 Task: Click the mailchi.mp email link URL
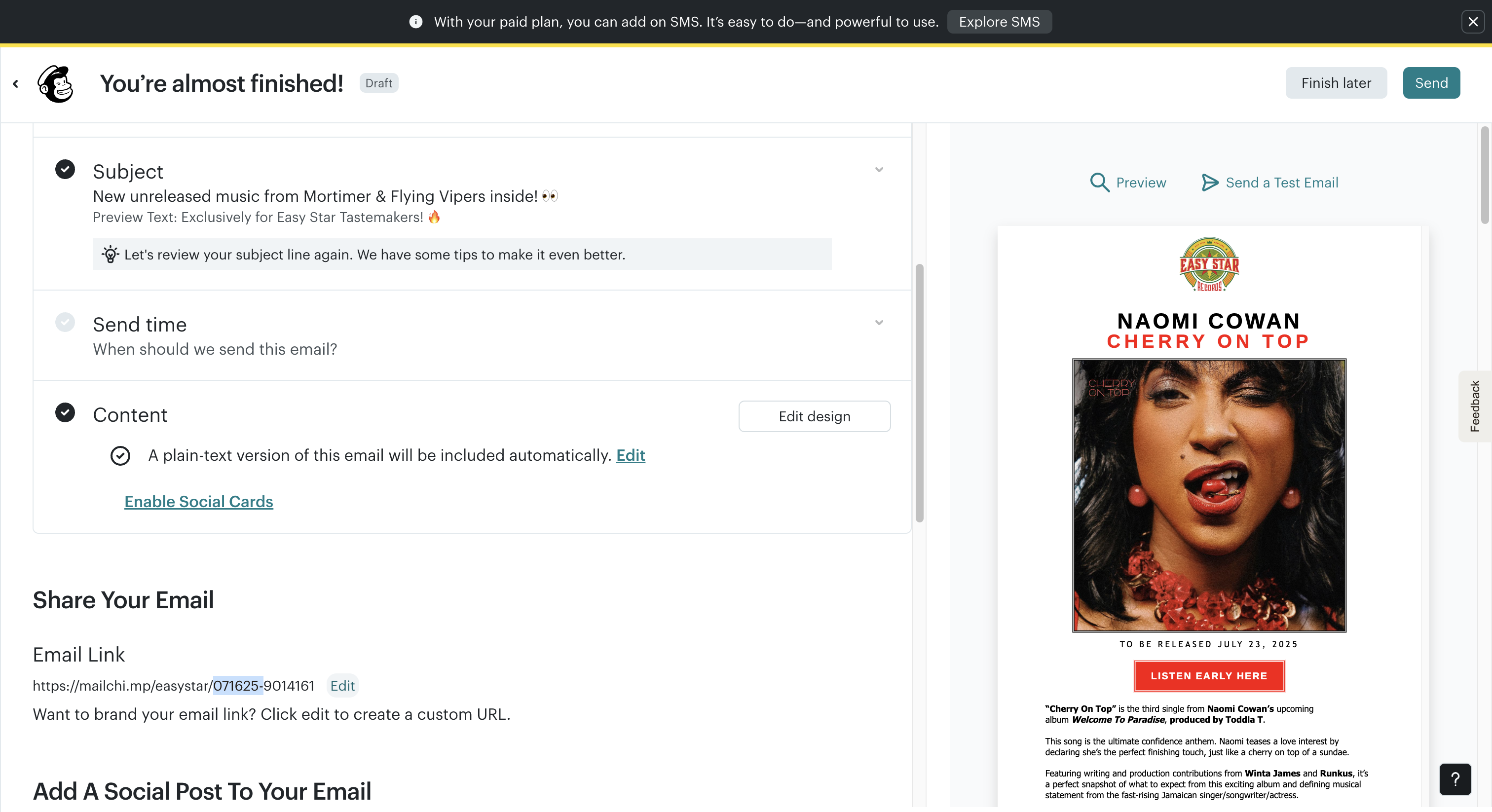pos(174,686)
